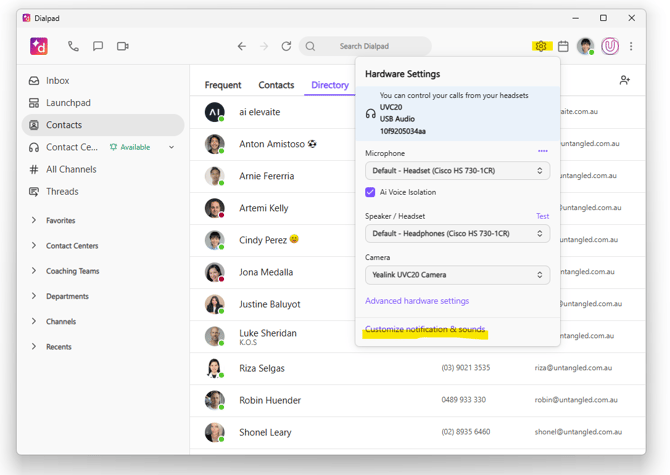Open ai elevaite contact avatar
The width and height of the screenshot is (670, 475).
pos(215,112)
